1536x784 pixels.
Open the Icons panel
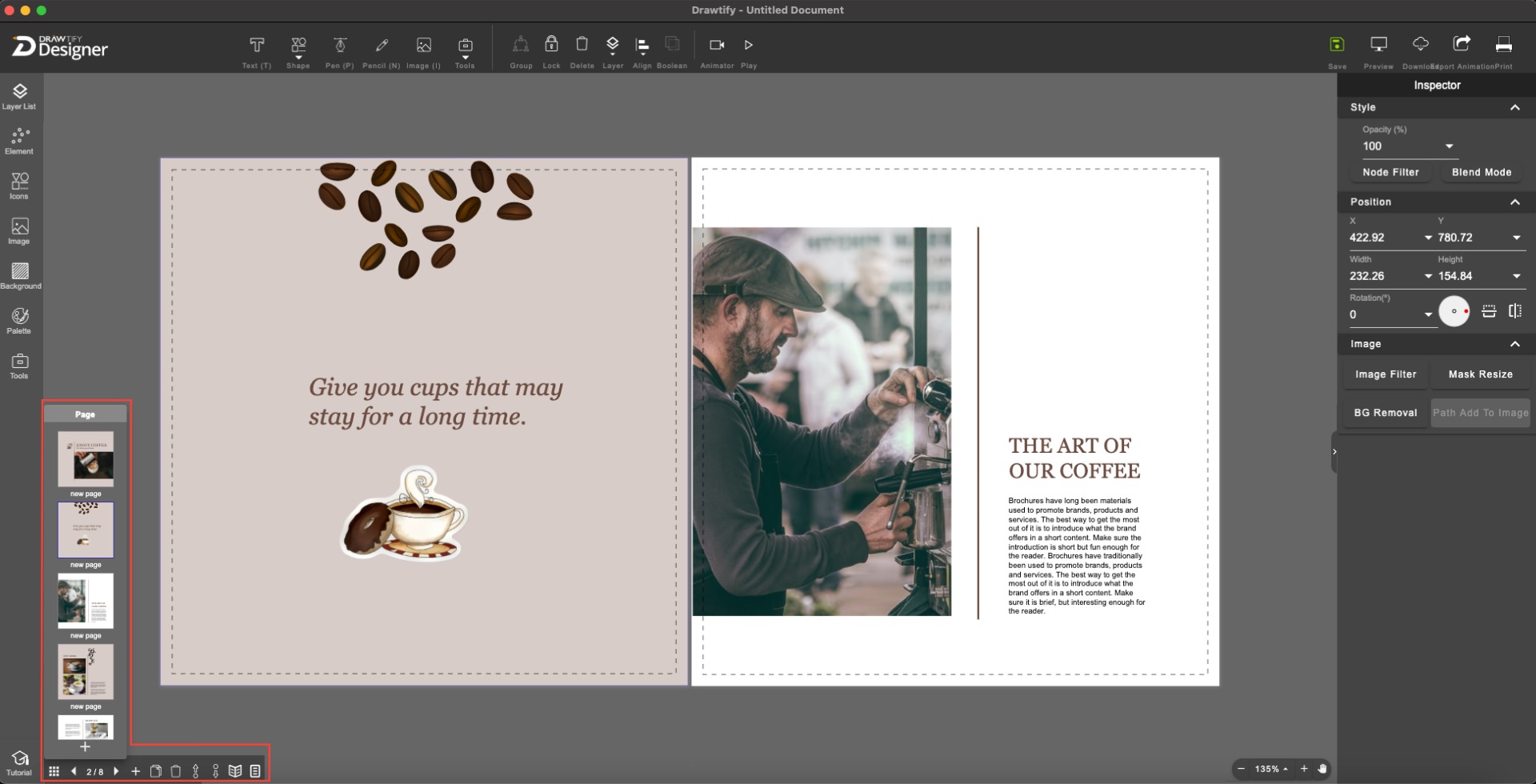[x=19, y=186]
